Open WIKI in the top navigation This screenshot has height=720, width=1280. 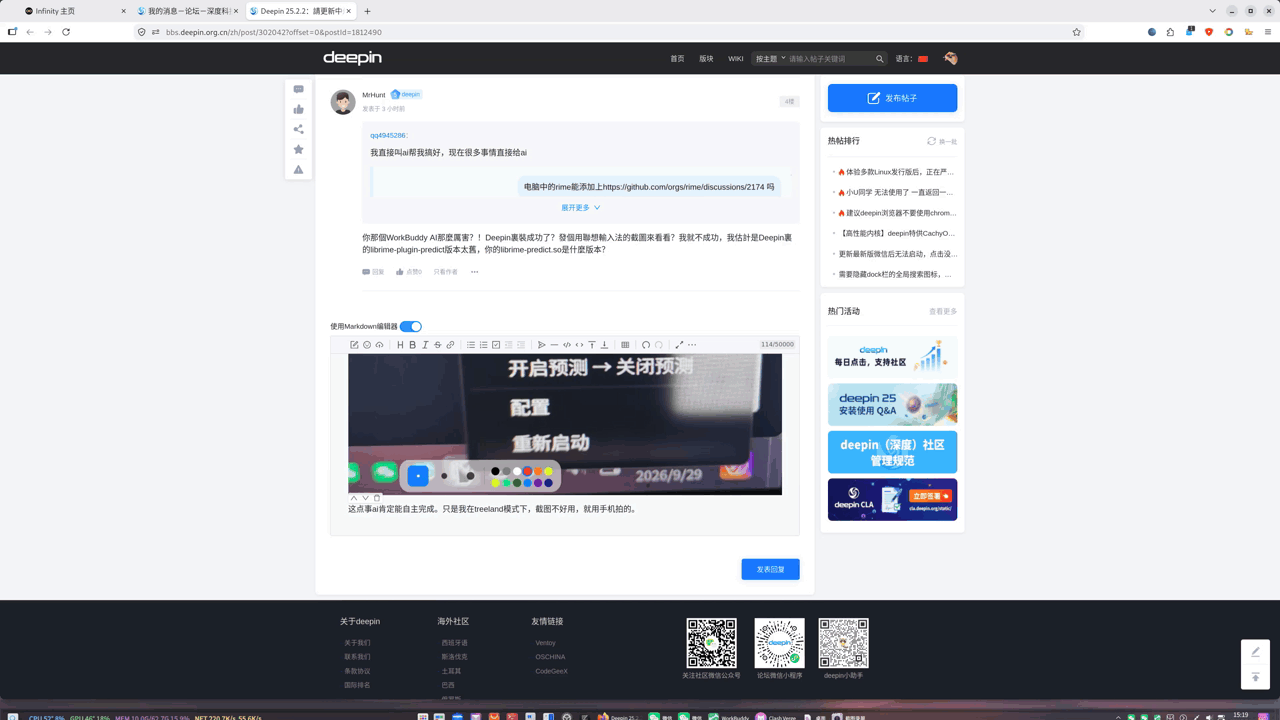pyautogui.click(x=736, y=59)
